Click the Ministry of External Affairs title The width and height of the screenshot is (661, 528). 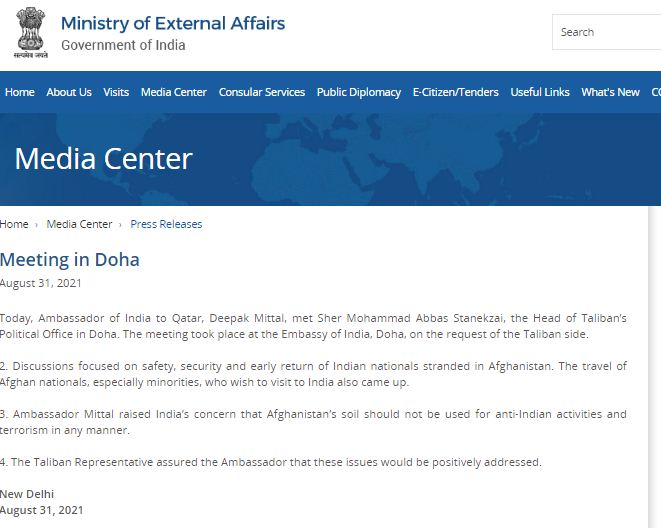pyautogui.click(x=173, y=23)
